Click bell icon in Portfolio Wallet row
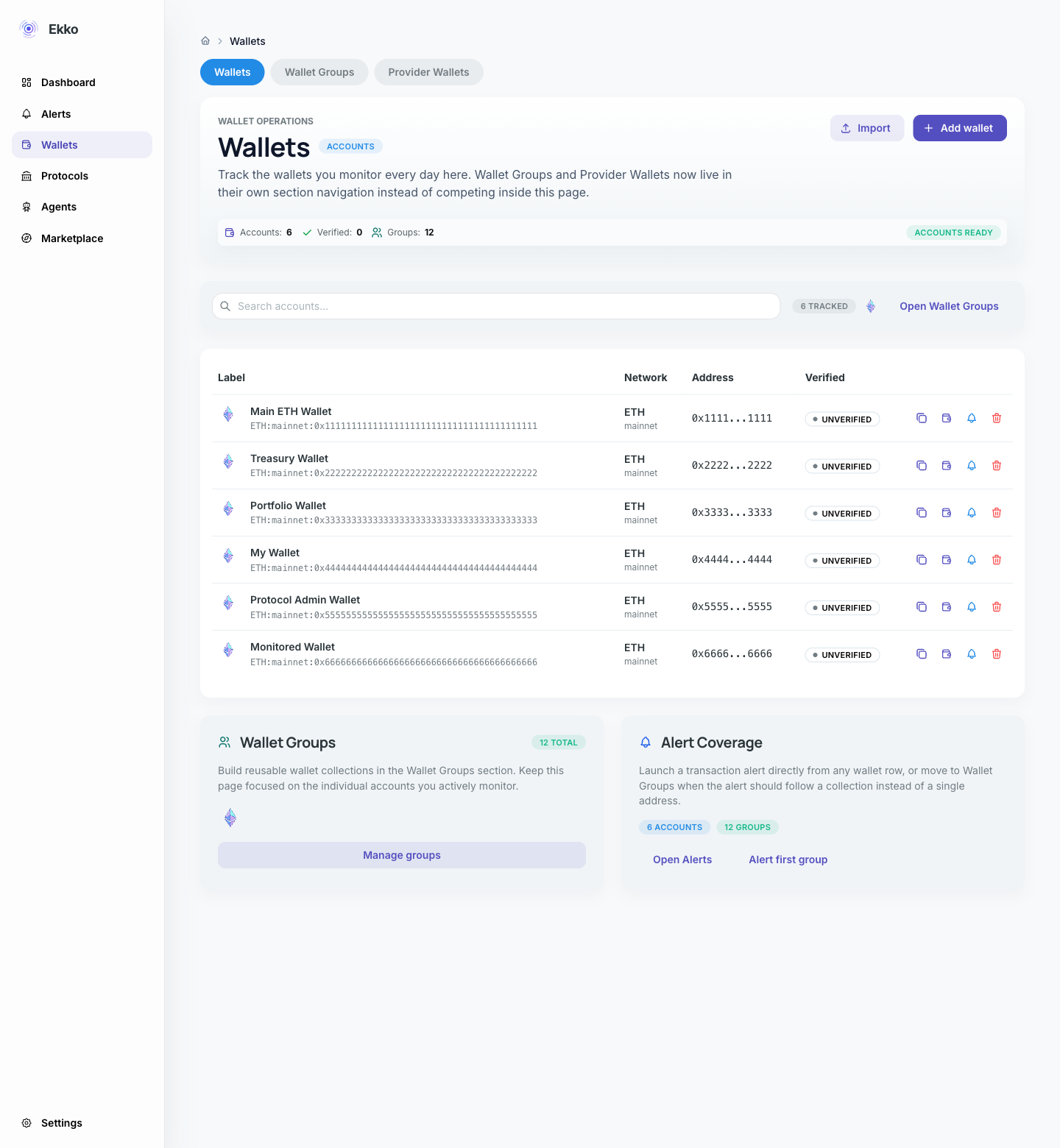Image resolution: width=1060 pixels, height=1148 pixels. (972, 512)
